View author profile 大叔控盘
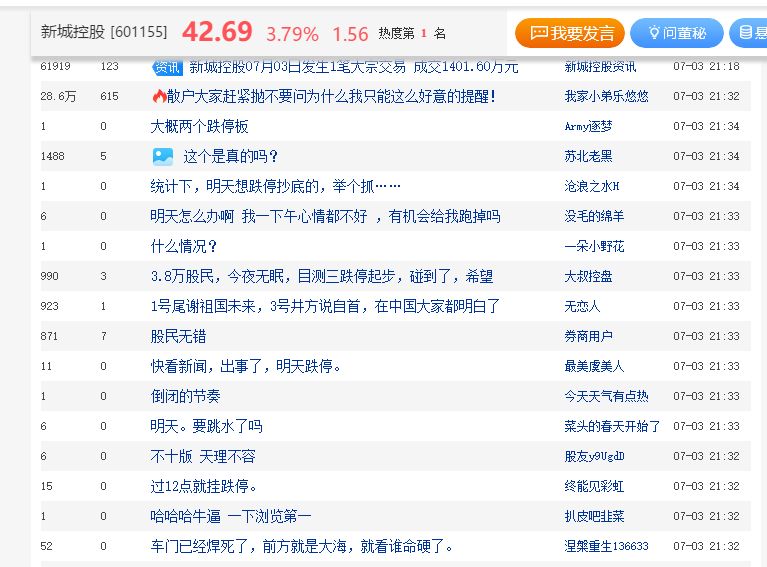 588,276
